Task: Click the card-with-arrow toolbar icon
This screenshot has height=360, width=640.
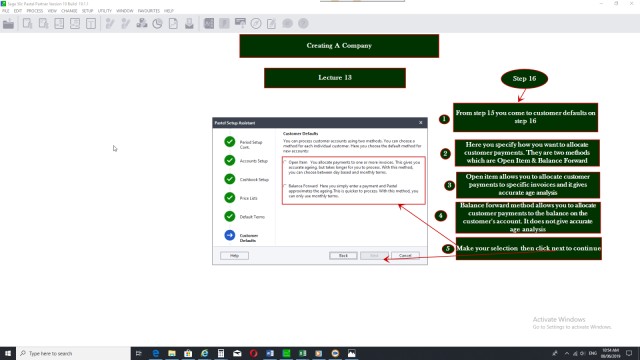Action: point(240,24)
